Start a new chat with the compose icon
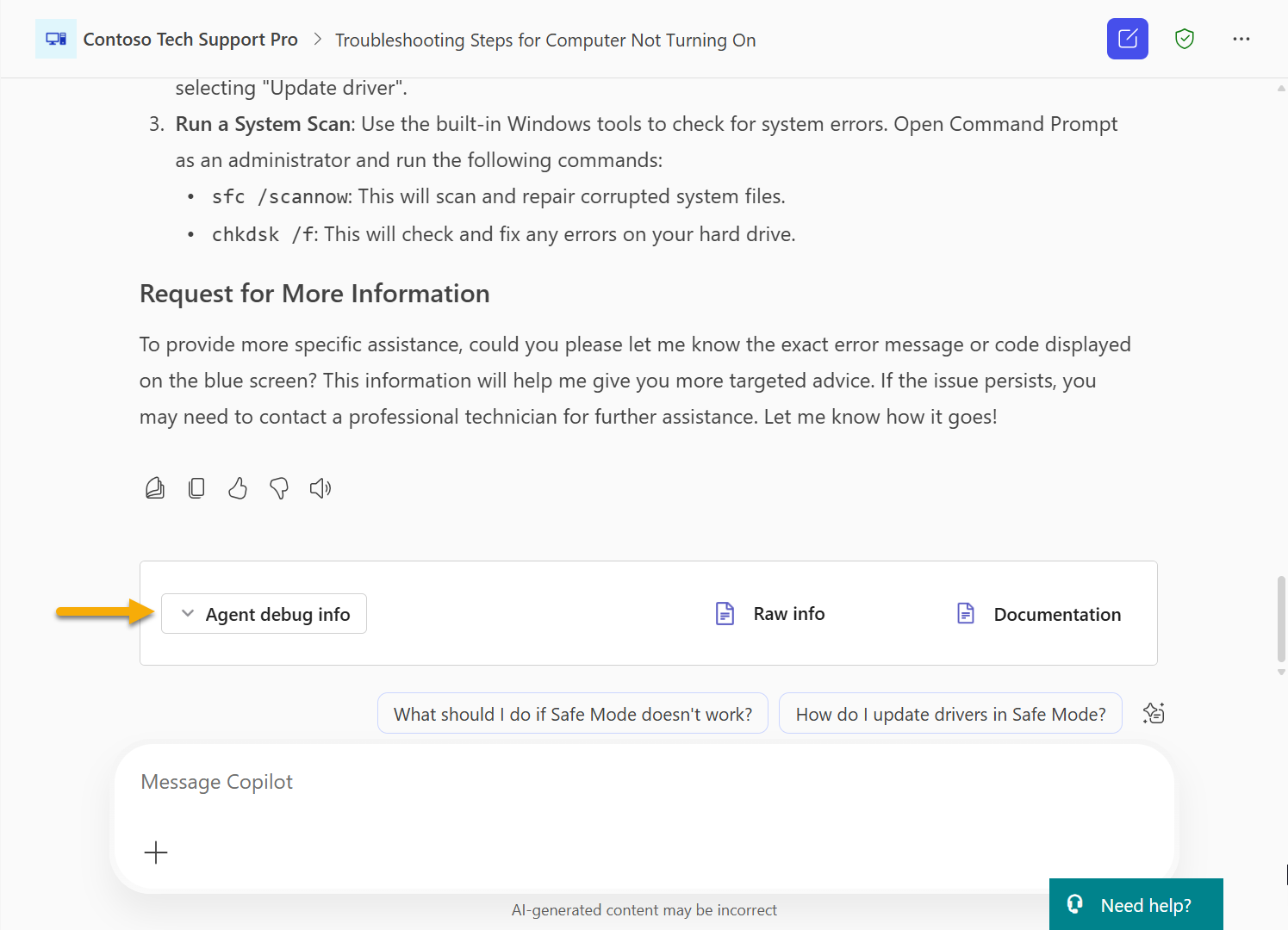This screenshot has width=1288, height=930. [1127, 39]
